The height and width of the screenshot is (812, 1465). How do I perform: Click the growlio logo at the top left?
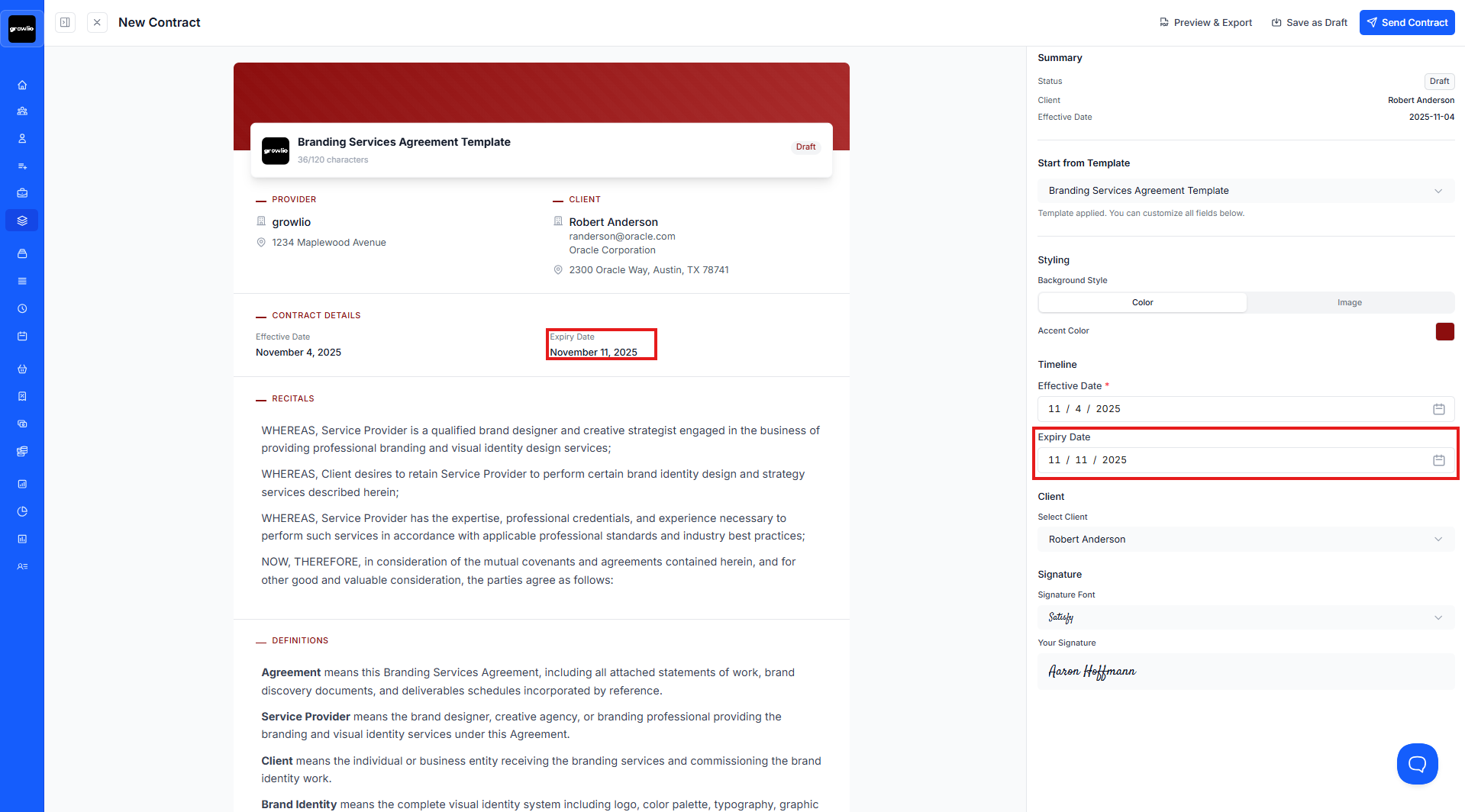(22, 29)
